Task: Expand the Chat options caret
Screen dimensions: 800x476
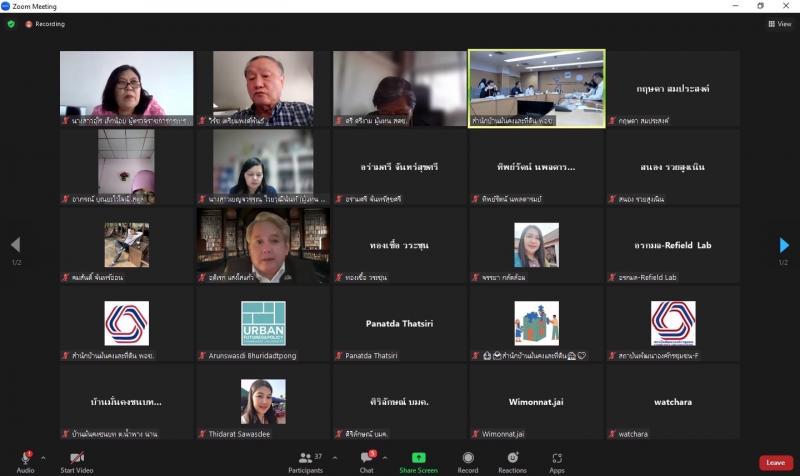Action: [385, 458]
